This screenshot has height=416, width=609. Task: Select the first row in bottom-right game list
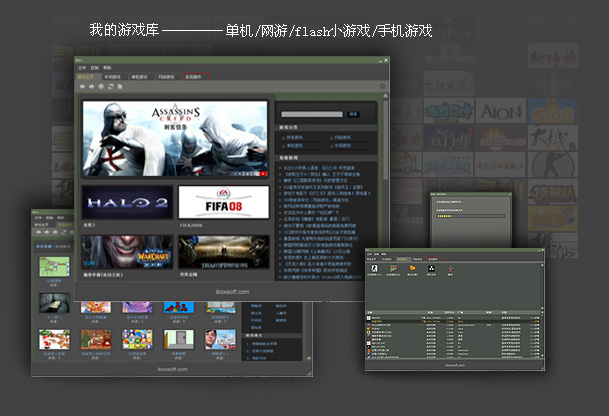point(452,318)
